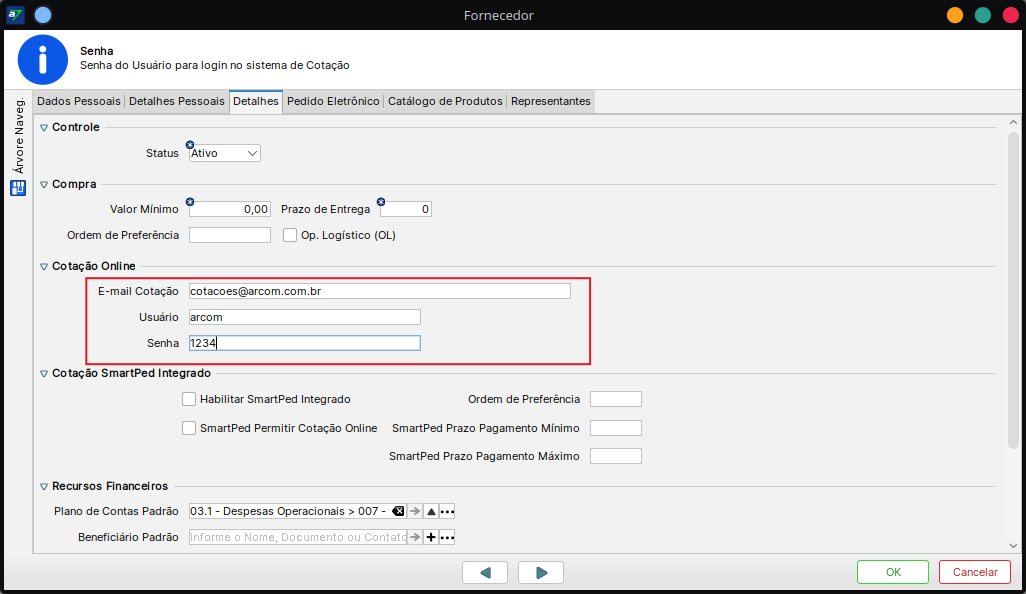Open the Catálogo de Produtos tab
This screenshot has width=1026, height=594.
(445, 101)
